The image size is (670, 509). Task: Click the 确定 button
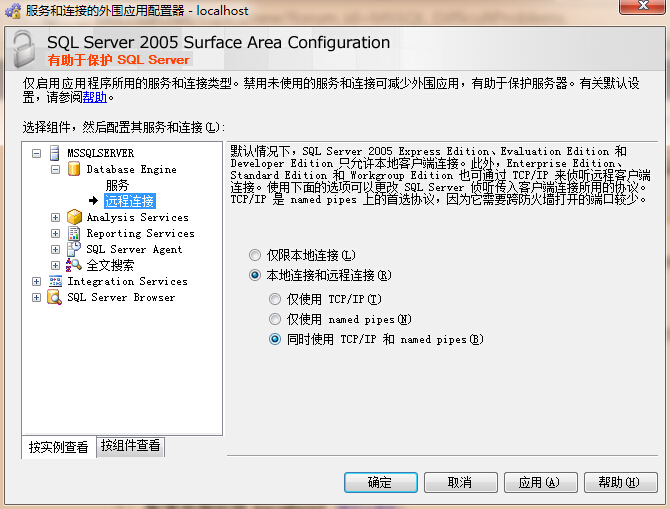click(x=380, y=483)
